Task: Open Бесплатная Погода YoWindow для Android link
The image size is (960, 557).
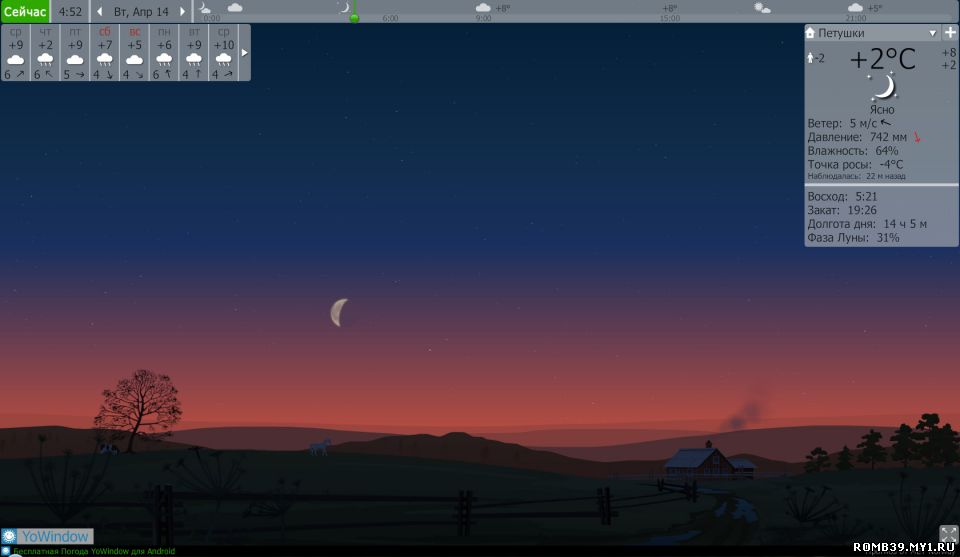Action: click(x=93, y=551)
